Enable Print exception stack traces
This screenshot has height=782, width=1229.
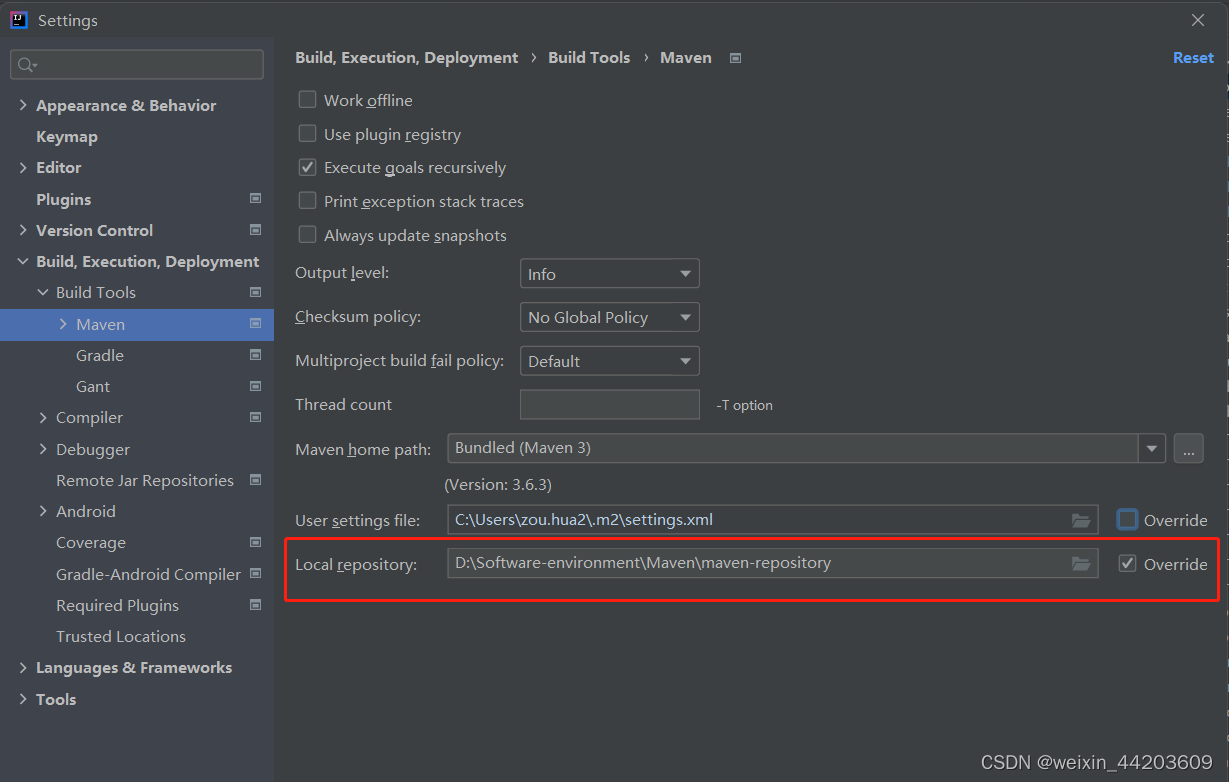point(308,201)
